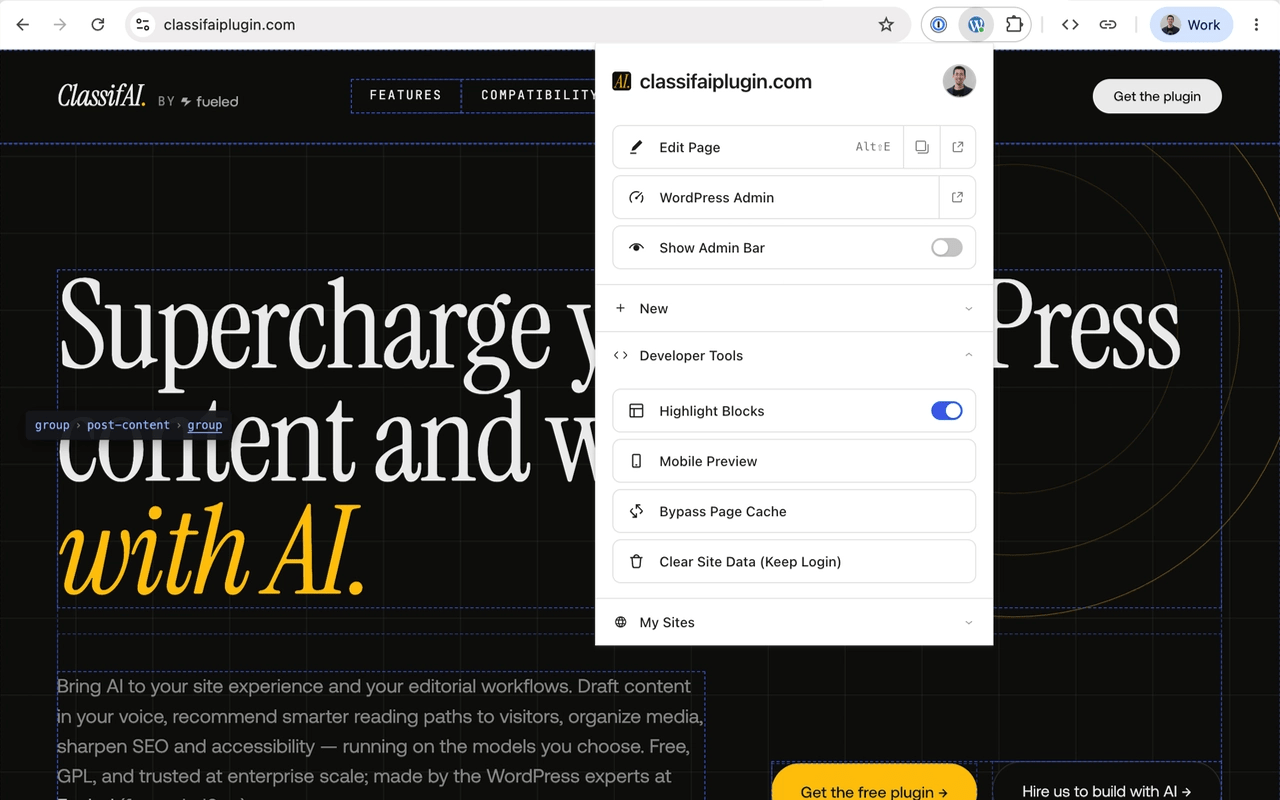Open Edit Page in a new tab
This screenshot has width=1280, height=800.
958,147
